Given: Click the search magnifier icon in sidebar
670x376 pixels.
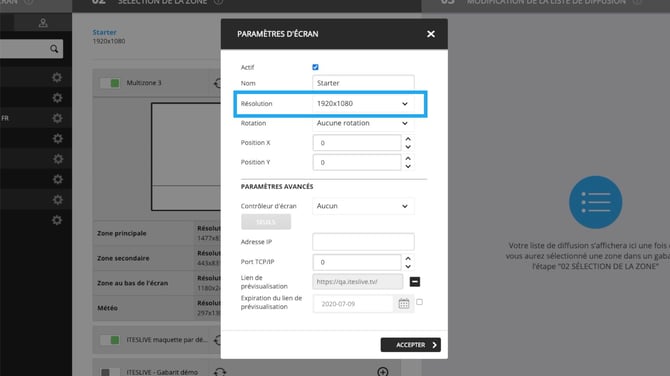Looking at the screenshot, I should click(54, 49).
